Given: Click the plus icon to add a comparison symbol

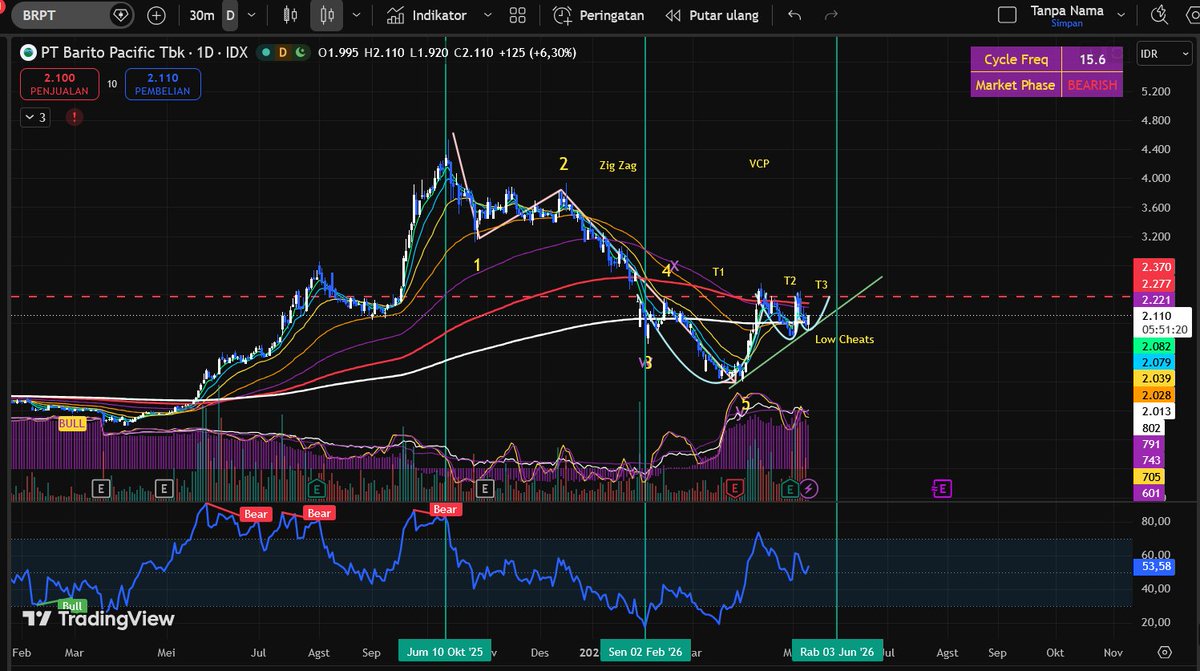Looking at the screenshot, I should [x=157, y=15].
